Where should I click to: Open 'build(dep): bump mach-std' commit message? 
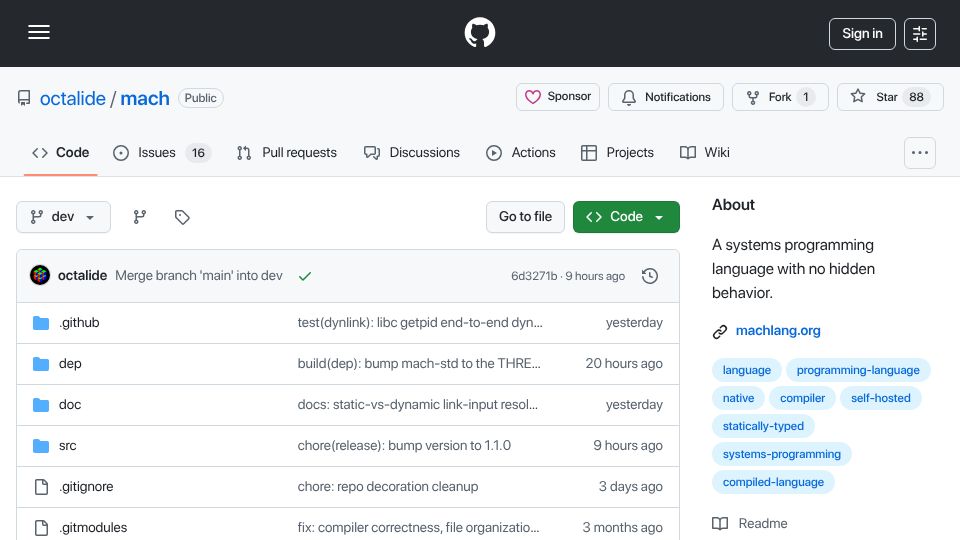(419, 364)
